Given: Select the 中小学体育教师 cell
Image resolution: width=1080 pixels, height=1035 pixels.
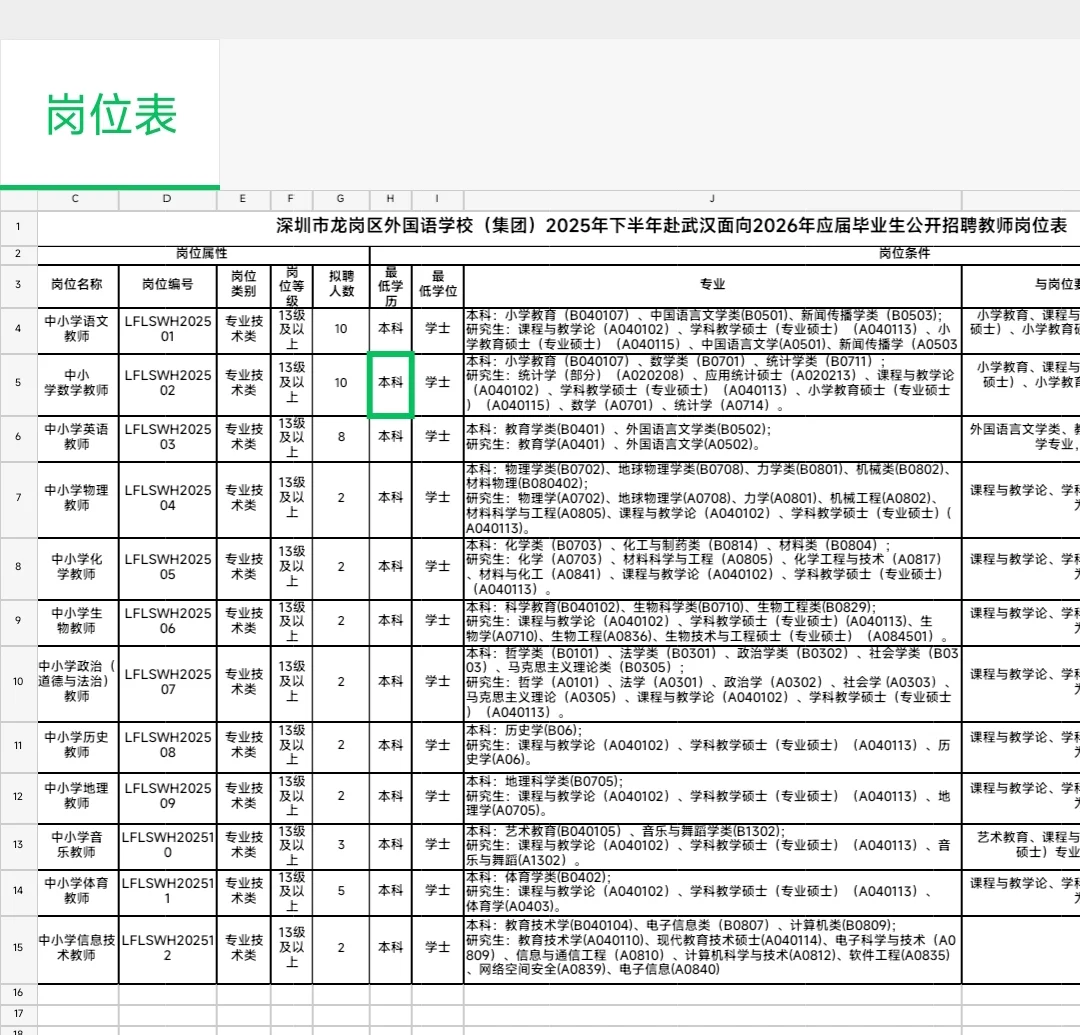Looking at the screenshot, I should point(78,892).
